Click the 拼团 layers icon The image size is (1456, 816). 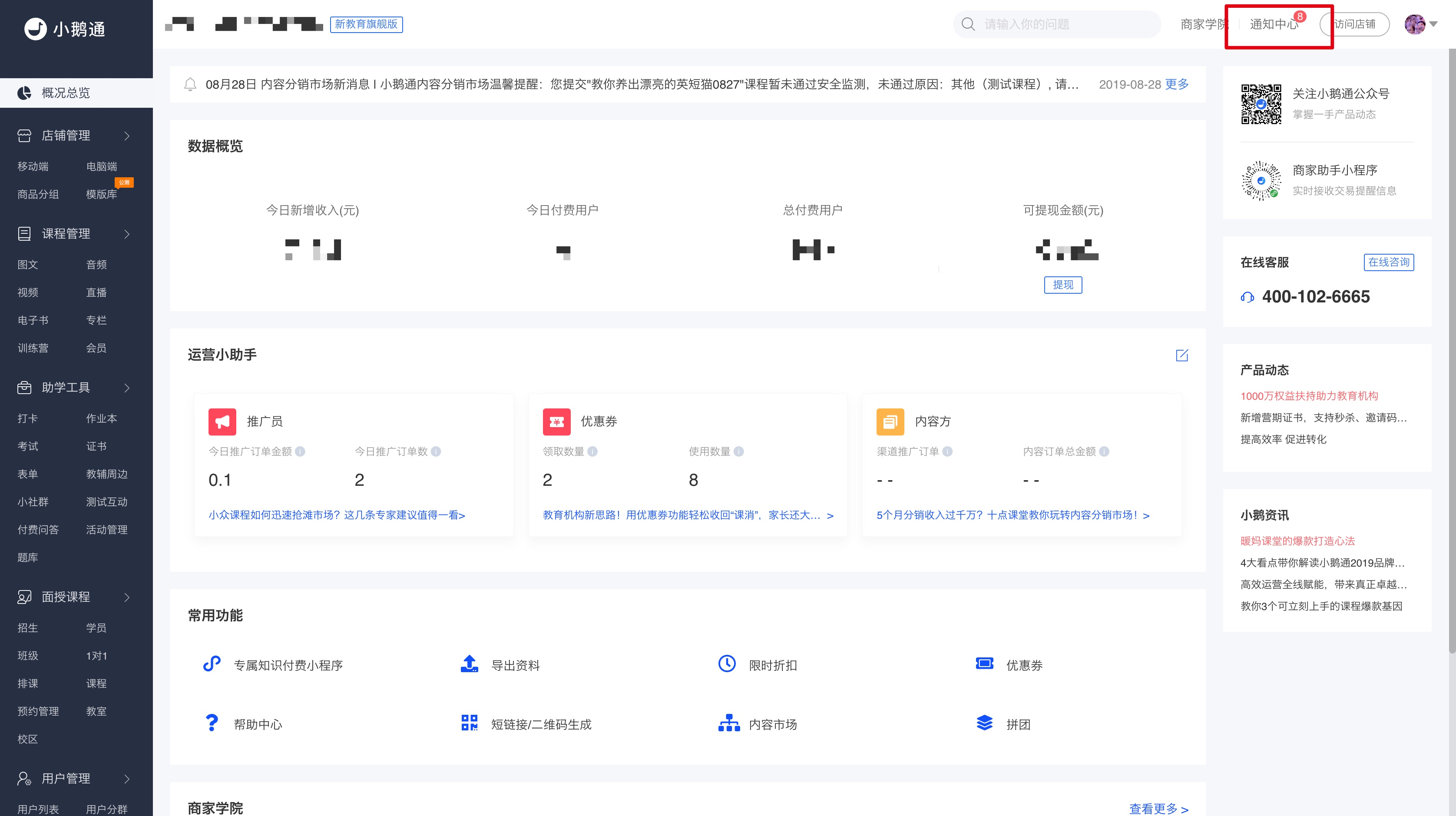click(985, 723)
